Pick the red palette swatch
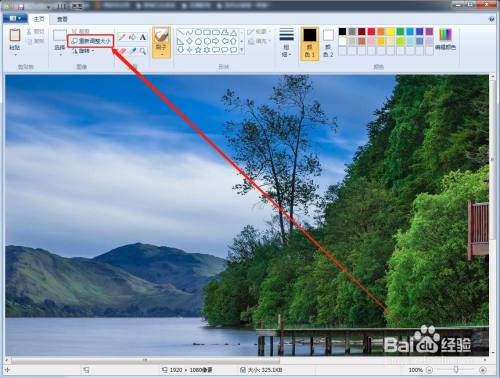The height and width of the screenshot is (378, 500). click(371, 32)
